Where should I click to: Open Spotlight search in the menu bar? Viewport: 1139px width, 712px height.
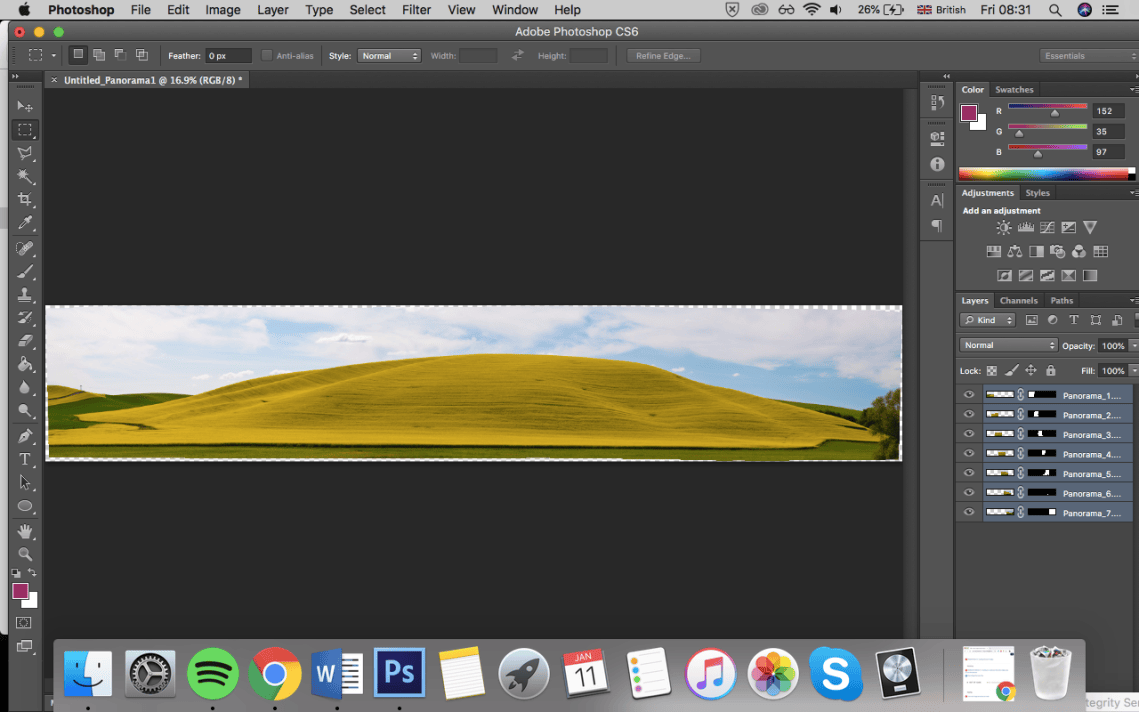tap(1055, 10)
